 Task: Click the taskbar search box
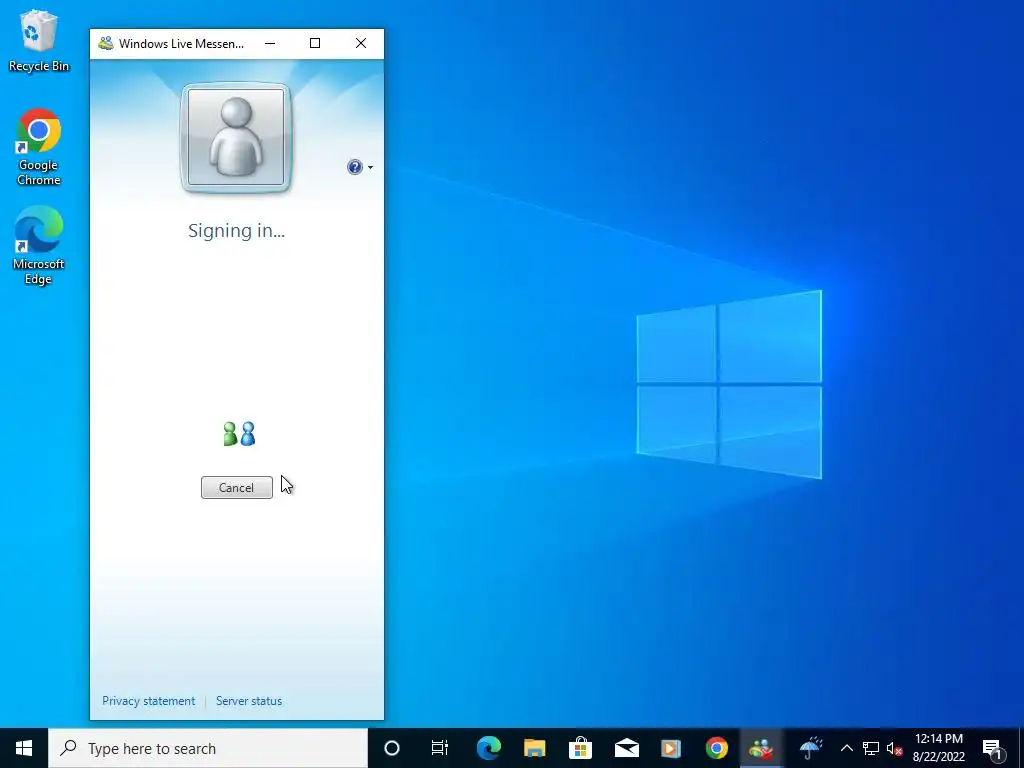[x=208, y=748]
